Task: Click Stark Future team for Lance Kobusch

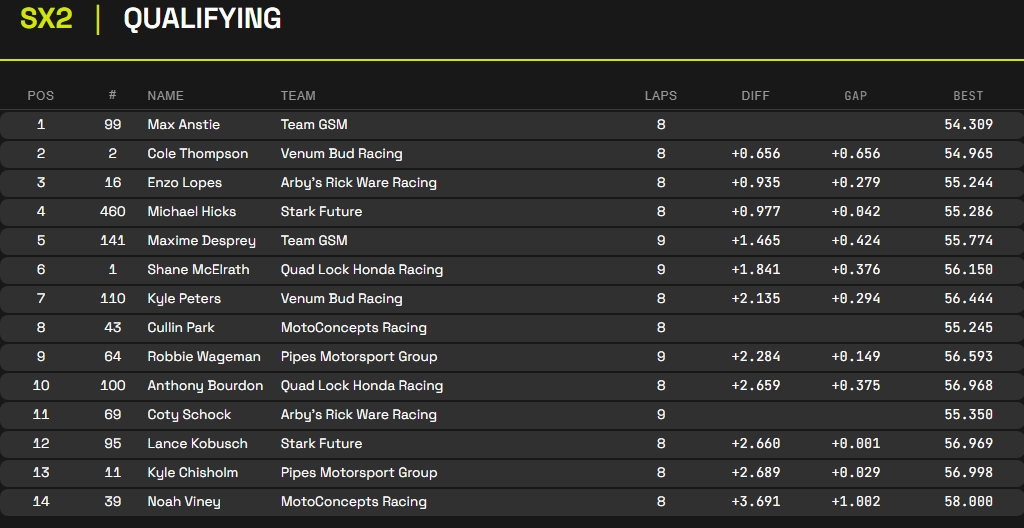Action: pyautogui.click(x=321, y=444)
